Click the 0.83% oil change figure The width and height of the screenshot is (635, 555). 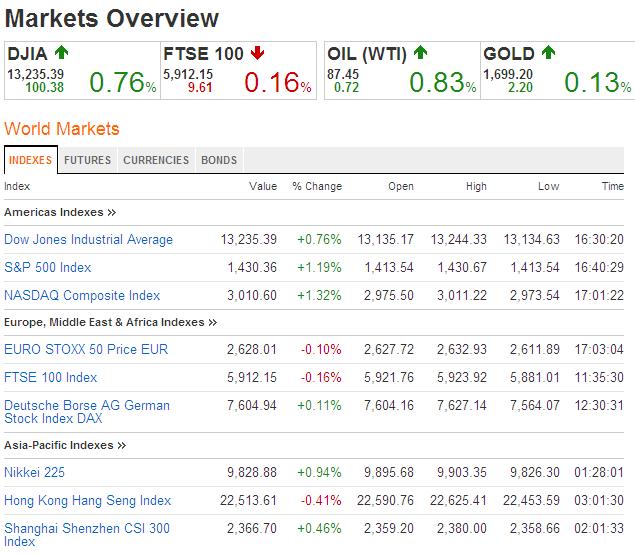443,82
